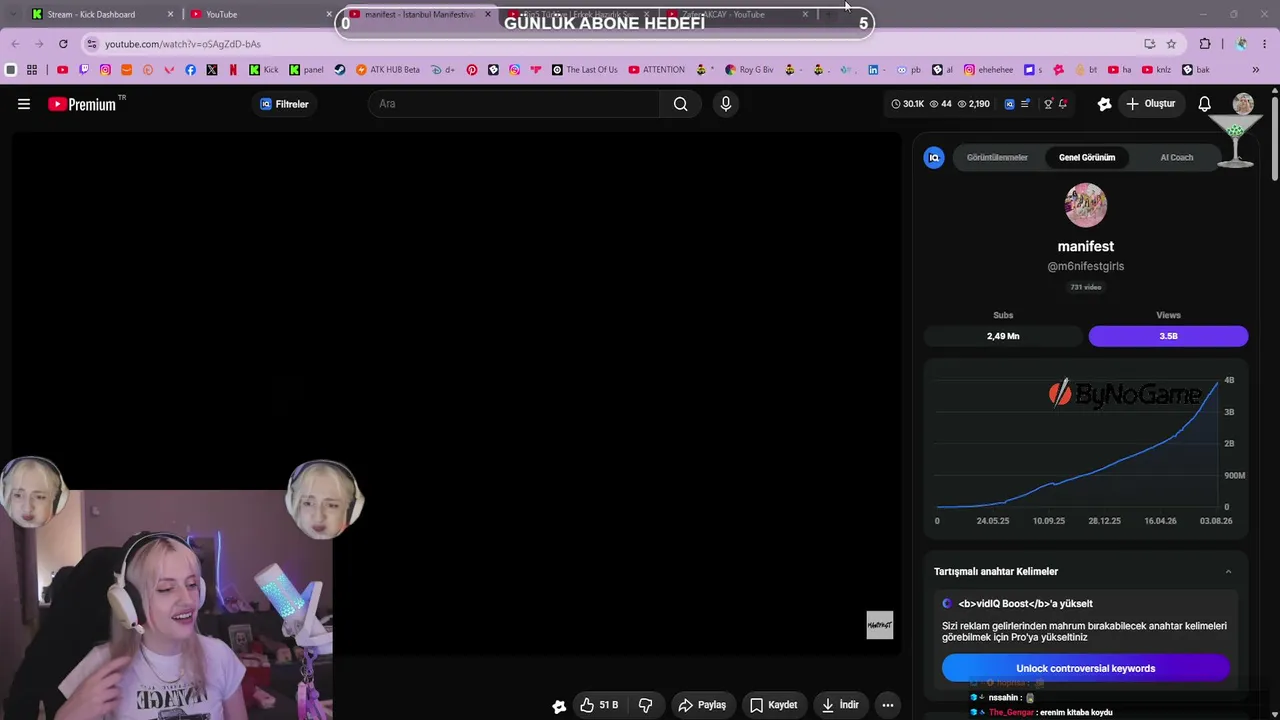
Task: Click the vidIQ flower icon beside like button
Action: tap(559, 706)
